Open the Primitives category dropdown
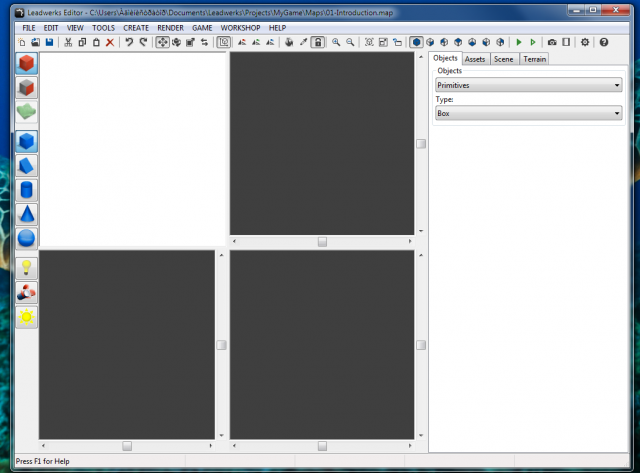Viewport: 640px width, 473px height. pyautogui.click(x=529, y=85)
